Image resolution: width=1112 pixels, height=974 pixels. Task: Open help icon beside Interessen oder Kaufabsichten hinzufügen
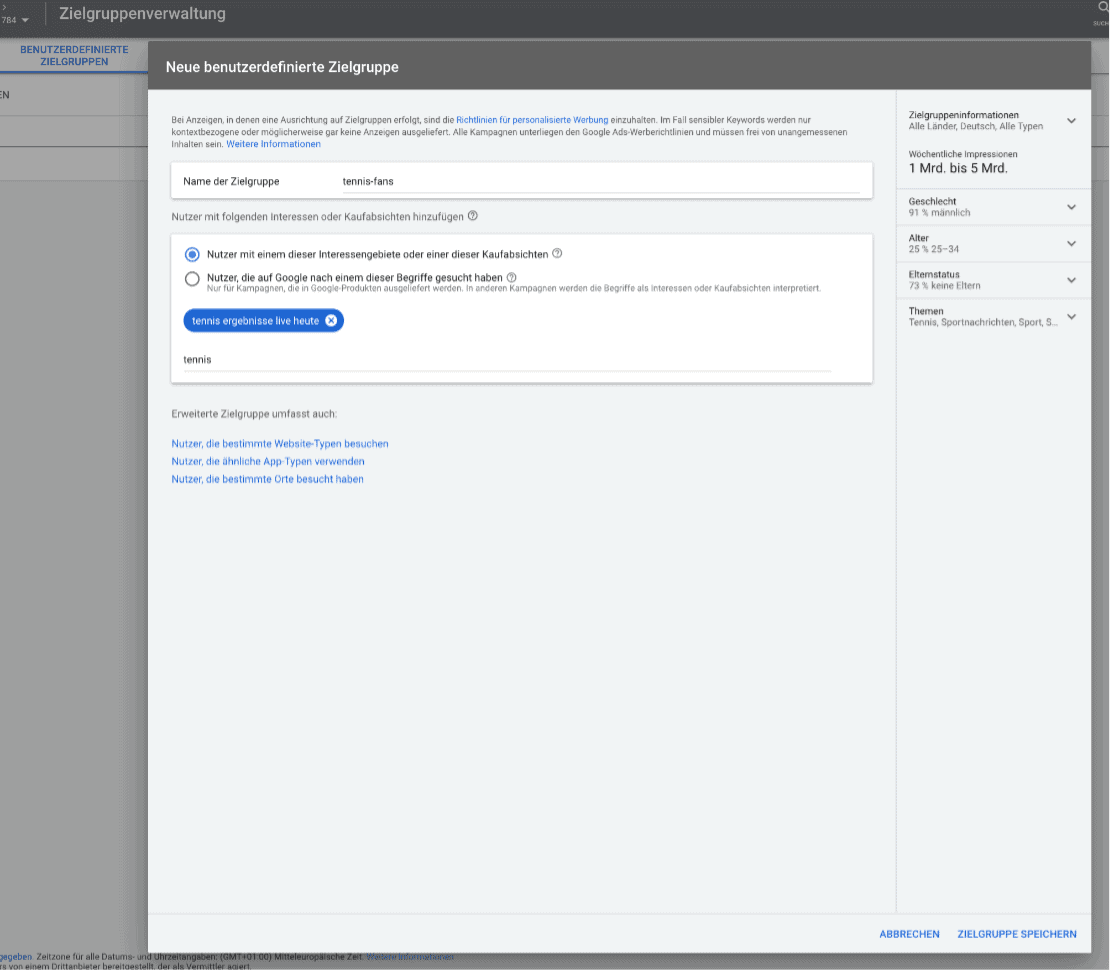point(472,216)
